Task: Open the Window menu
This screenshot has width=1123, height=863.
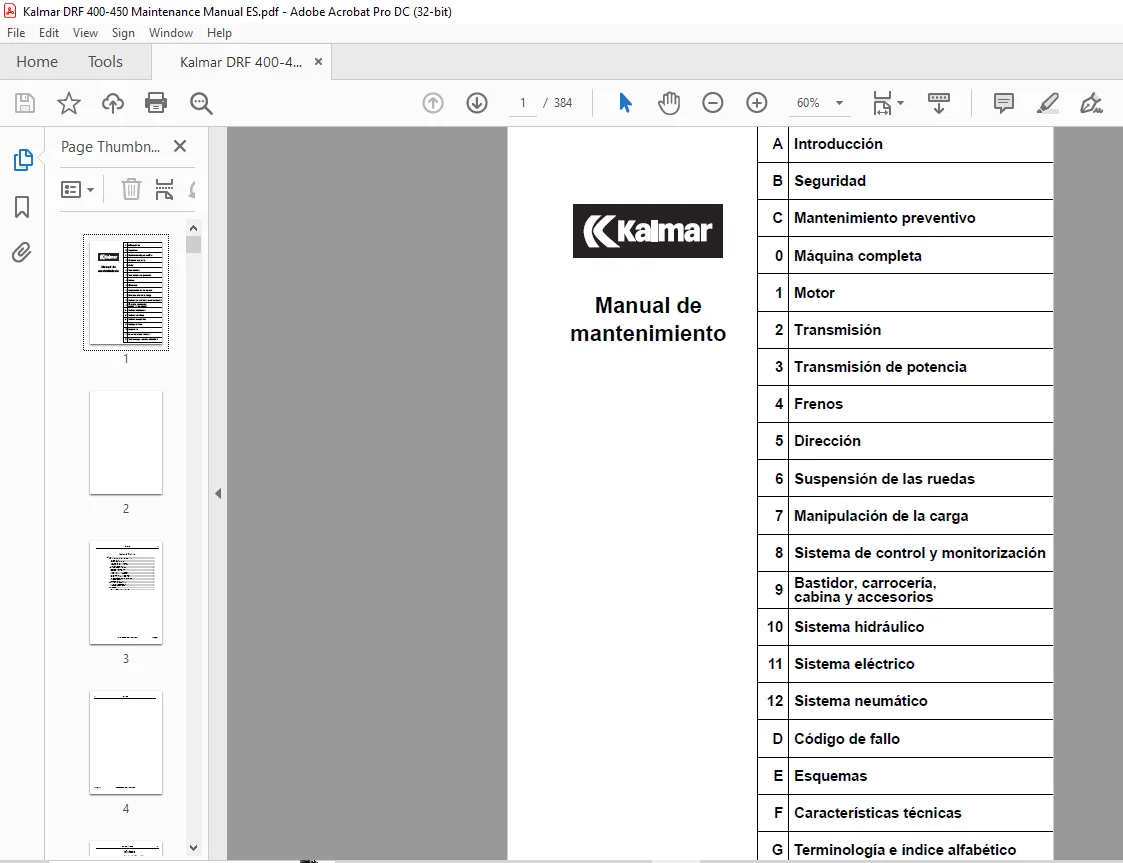Action: [170, 33]
